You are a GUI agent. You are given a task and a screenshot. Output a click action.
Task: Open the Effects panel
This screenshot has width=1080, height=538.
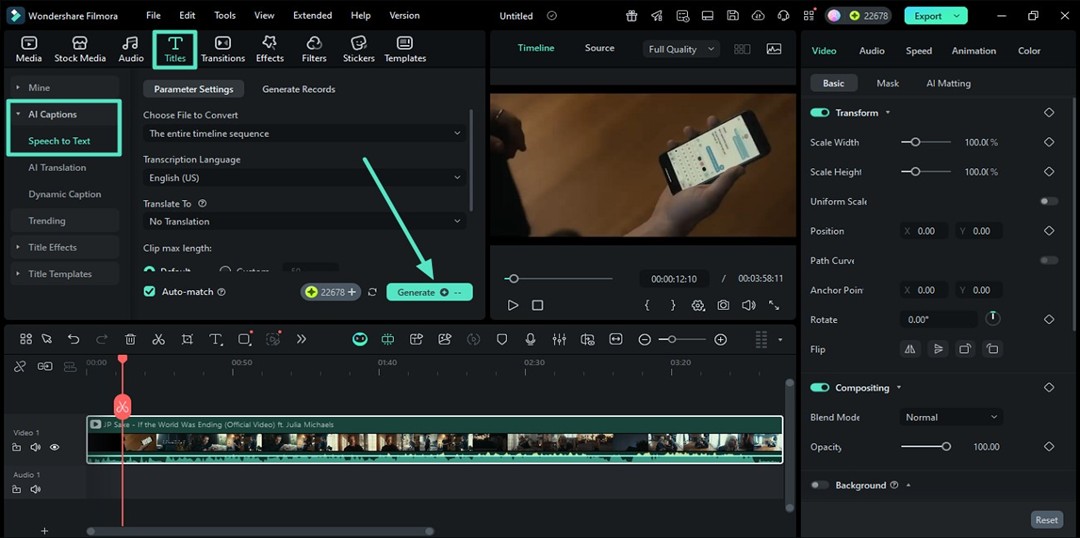coord(269,48)
